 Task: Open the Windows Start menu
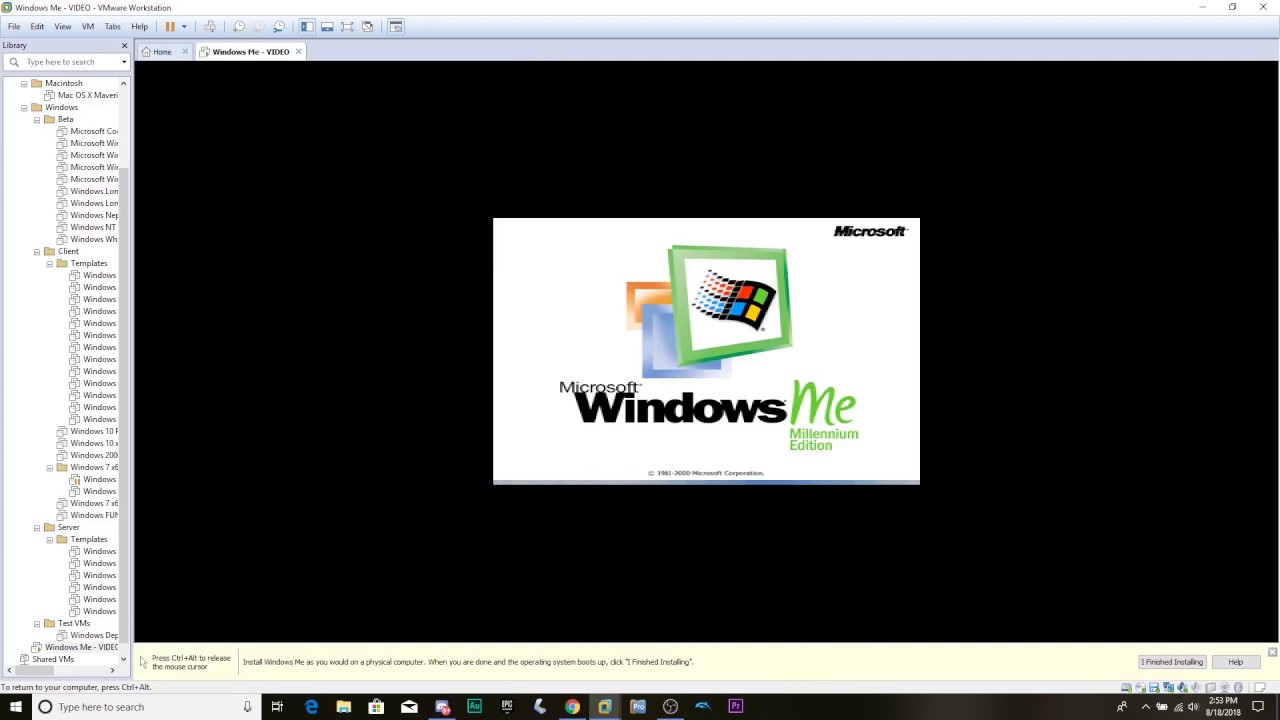pyautogui.click(x=16, y=707)
